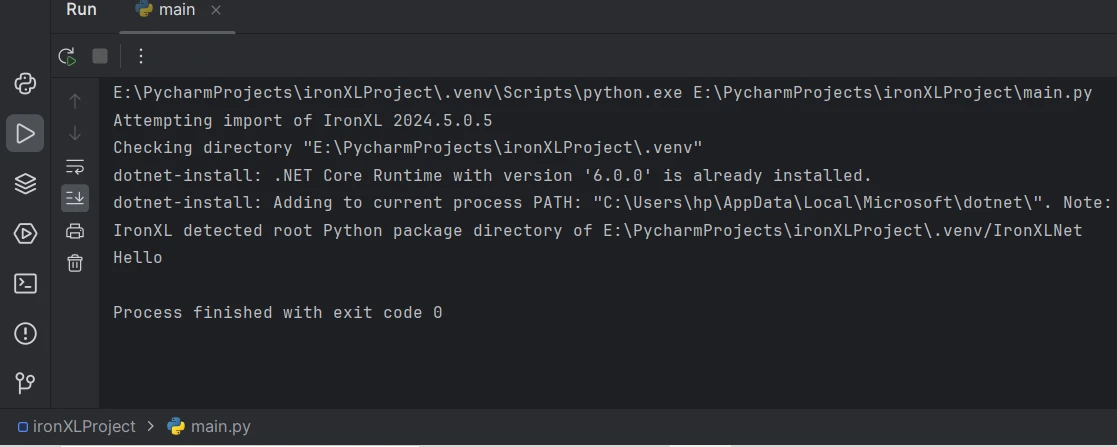
Task: Print the console output
Action: click(x=75, y=231)
